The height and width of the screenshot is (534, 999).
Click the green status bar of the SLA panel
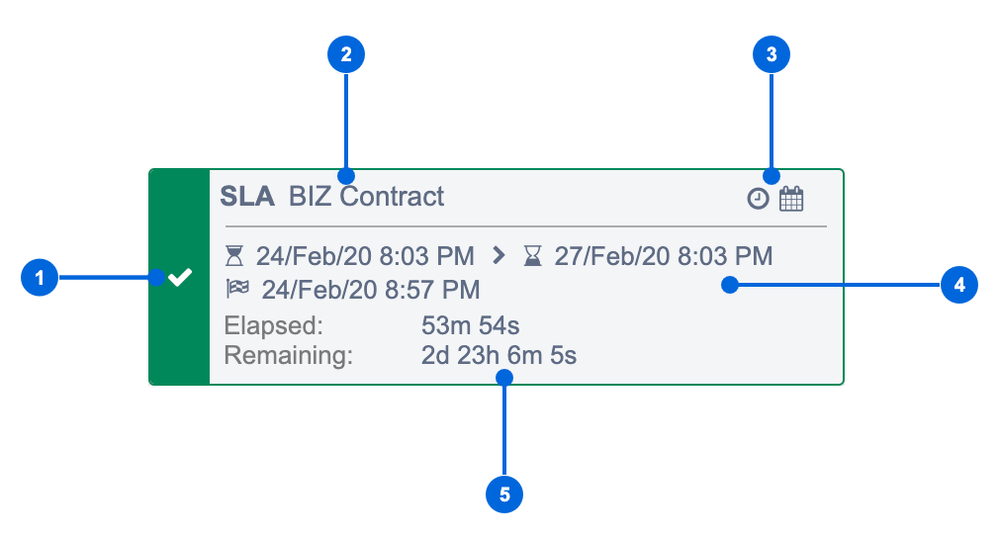[x=179, y=277]
